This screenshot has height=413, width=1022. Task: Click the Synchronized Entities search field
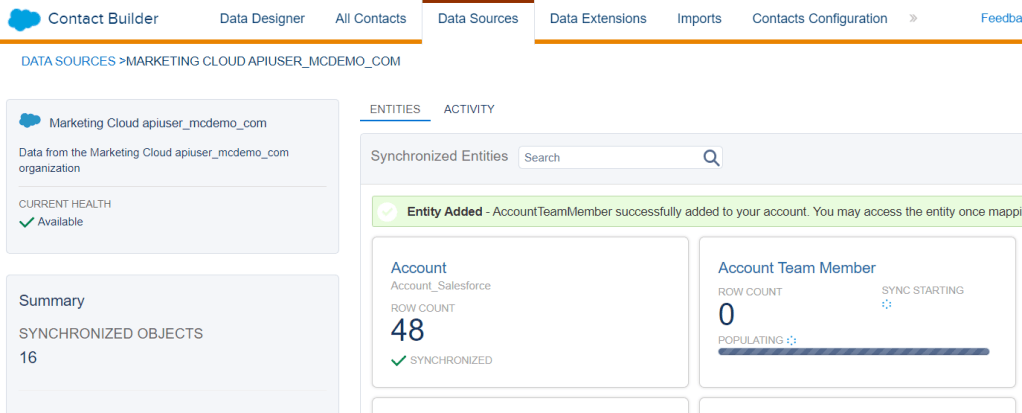click(608, 157)
